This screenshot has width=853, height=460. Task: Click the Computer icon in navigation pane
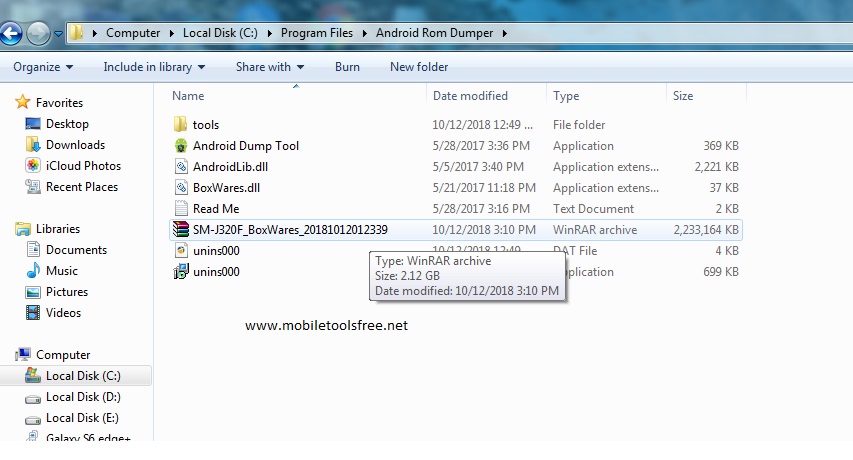[x=23, y=355]
